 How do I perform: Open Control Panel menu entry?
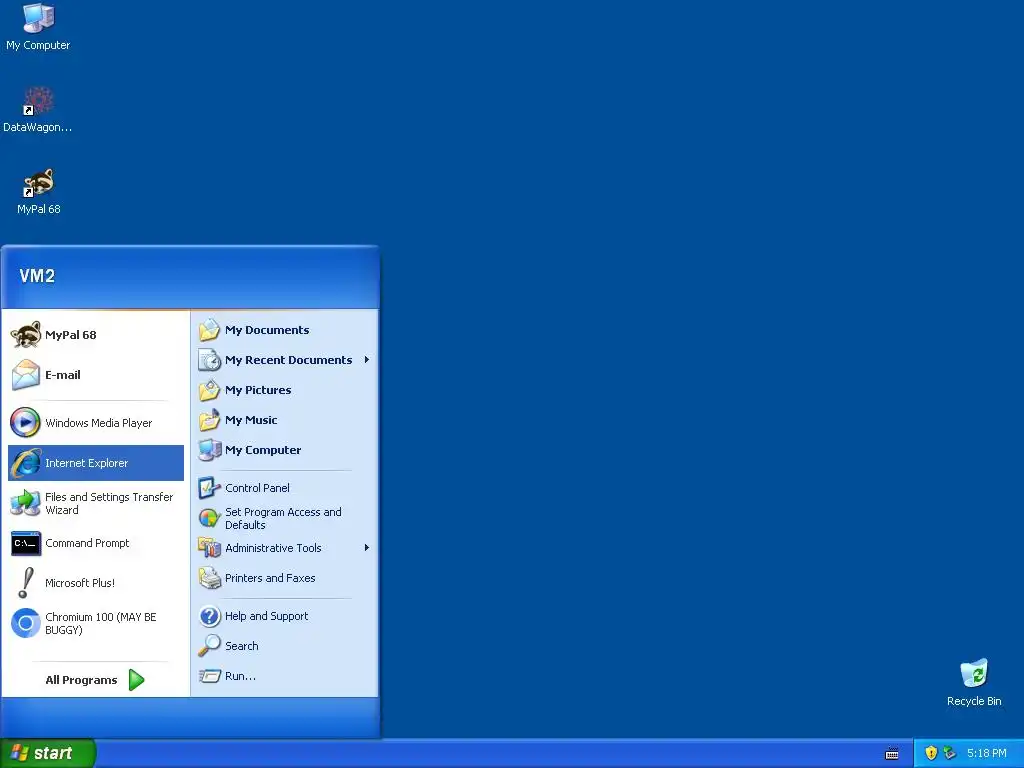tap(257, 488)
